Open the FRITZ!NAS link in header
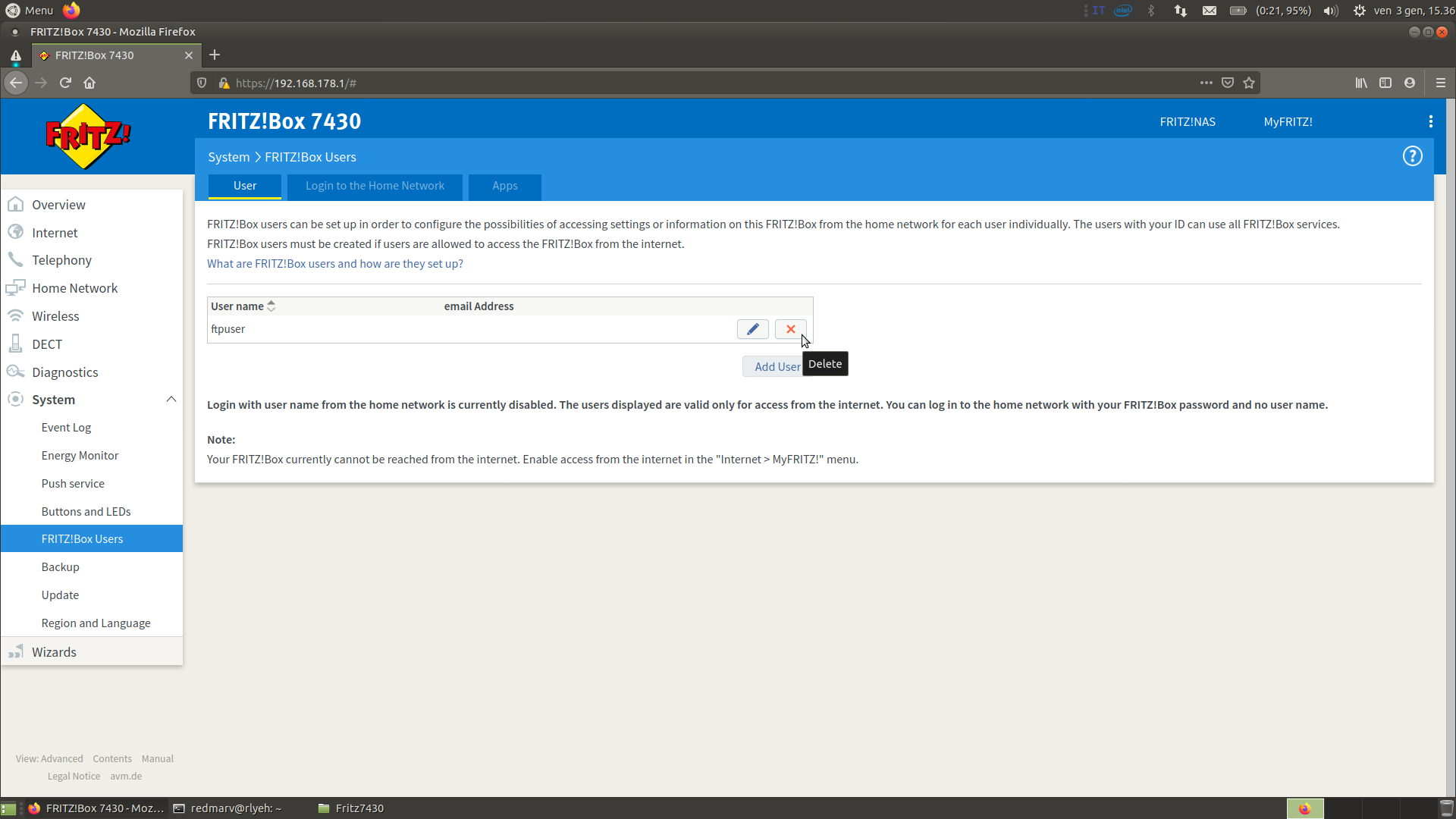 1188,122
